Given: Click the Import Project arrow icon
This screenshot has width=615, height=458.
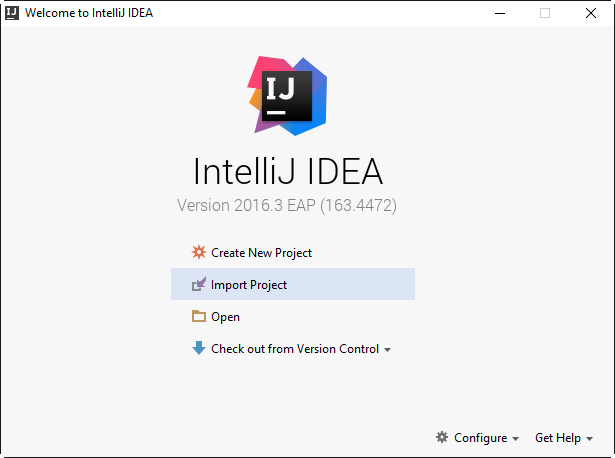Looking at the screenshot, I should coord(198,285).
